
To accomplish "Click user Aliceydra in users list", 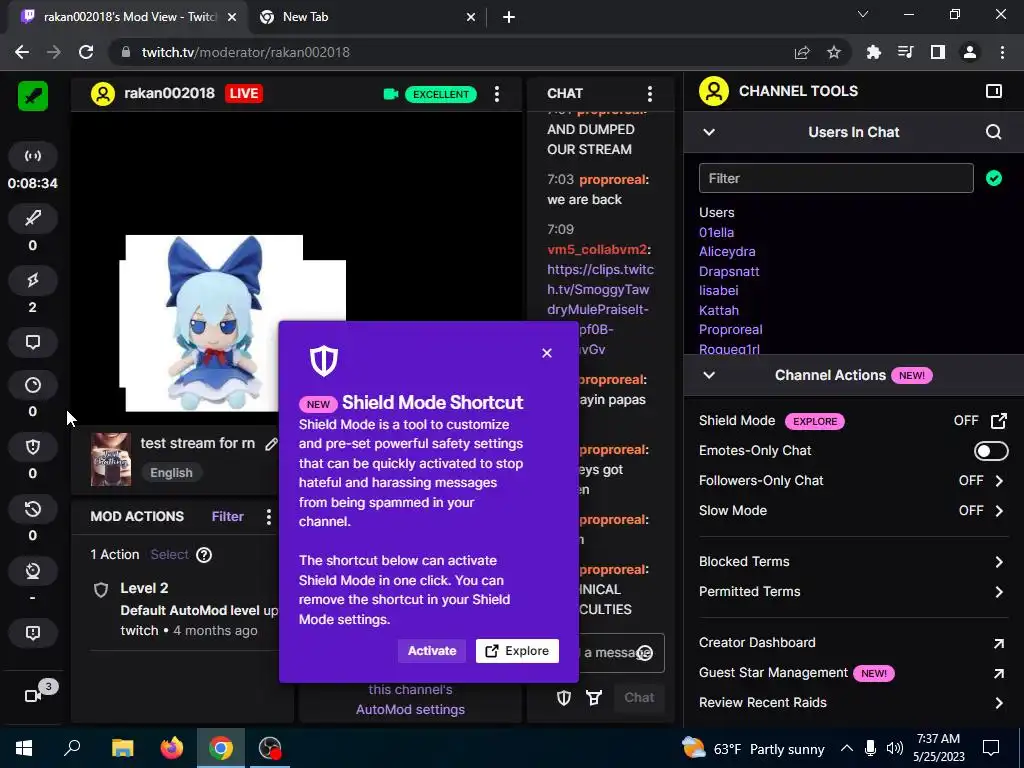I will pyautogui.click(x=727, y=252).
